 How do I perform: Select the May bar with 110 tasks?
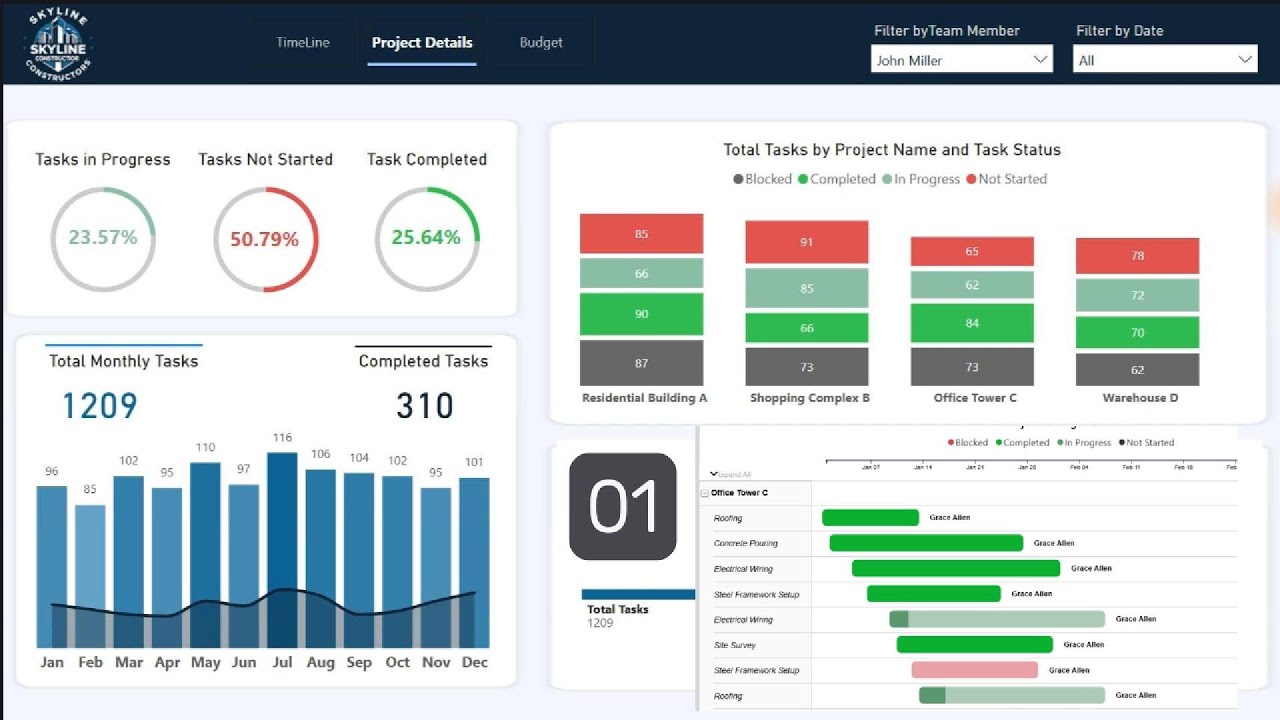click(x=205, y=555)
